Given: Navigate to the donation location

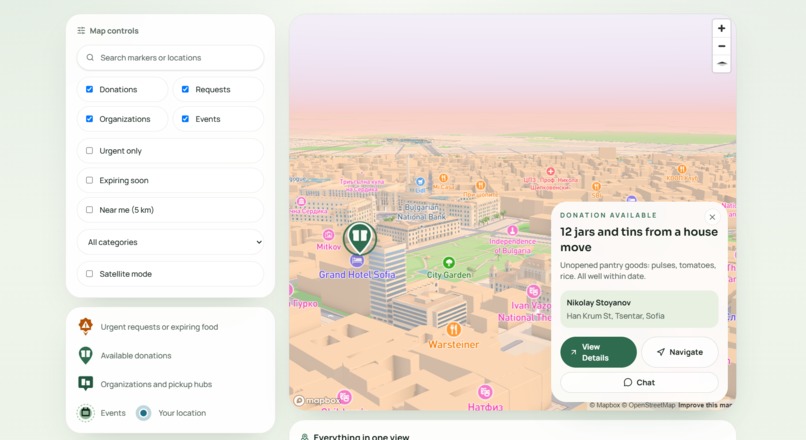Looking at the screenshot, I should [680, 352].
